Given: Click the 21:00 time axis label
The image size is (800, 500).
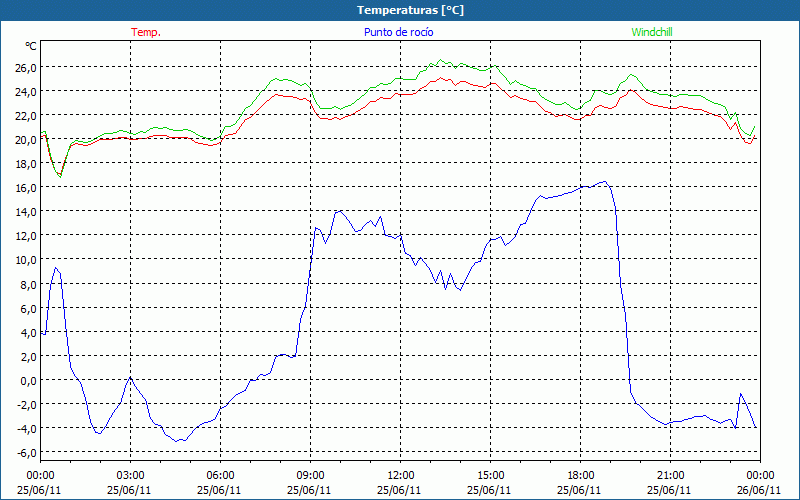Looking at the screenshot, I should tap(670, 475).
